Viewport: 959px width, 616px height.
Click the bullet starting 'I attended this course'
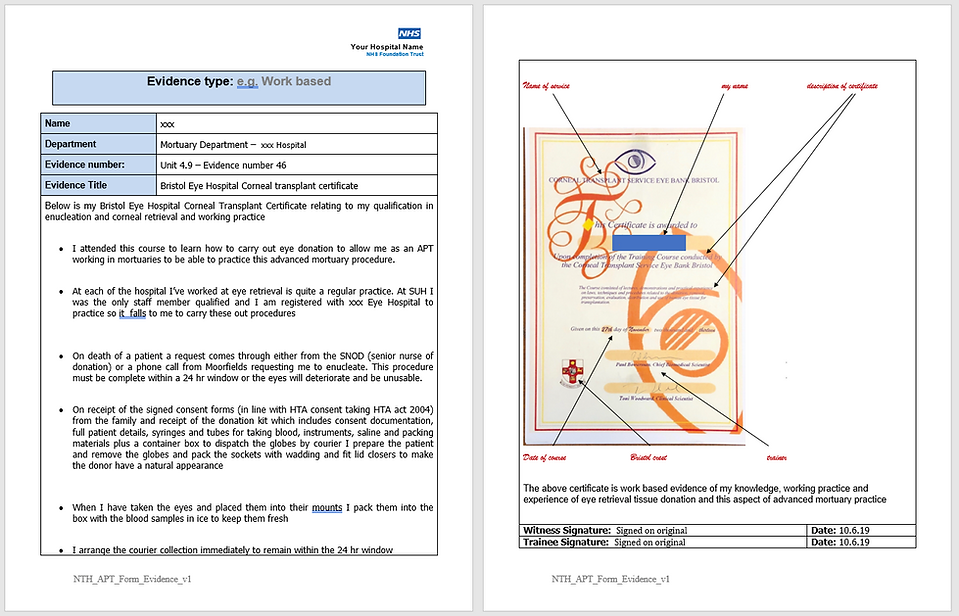252,254
